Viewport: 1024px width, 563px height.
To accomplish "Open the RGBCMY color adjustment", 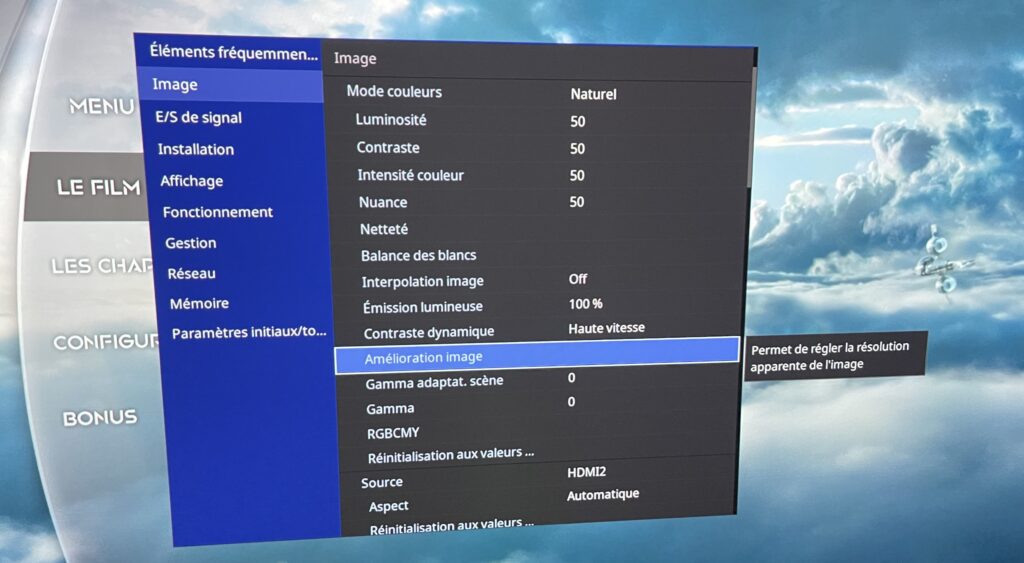I will 393,433.
